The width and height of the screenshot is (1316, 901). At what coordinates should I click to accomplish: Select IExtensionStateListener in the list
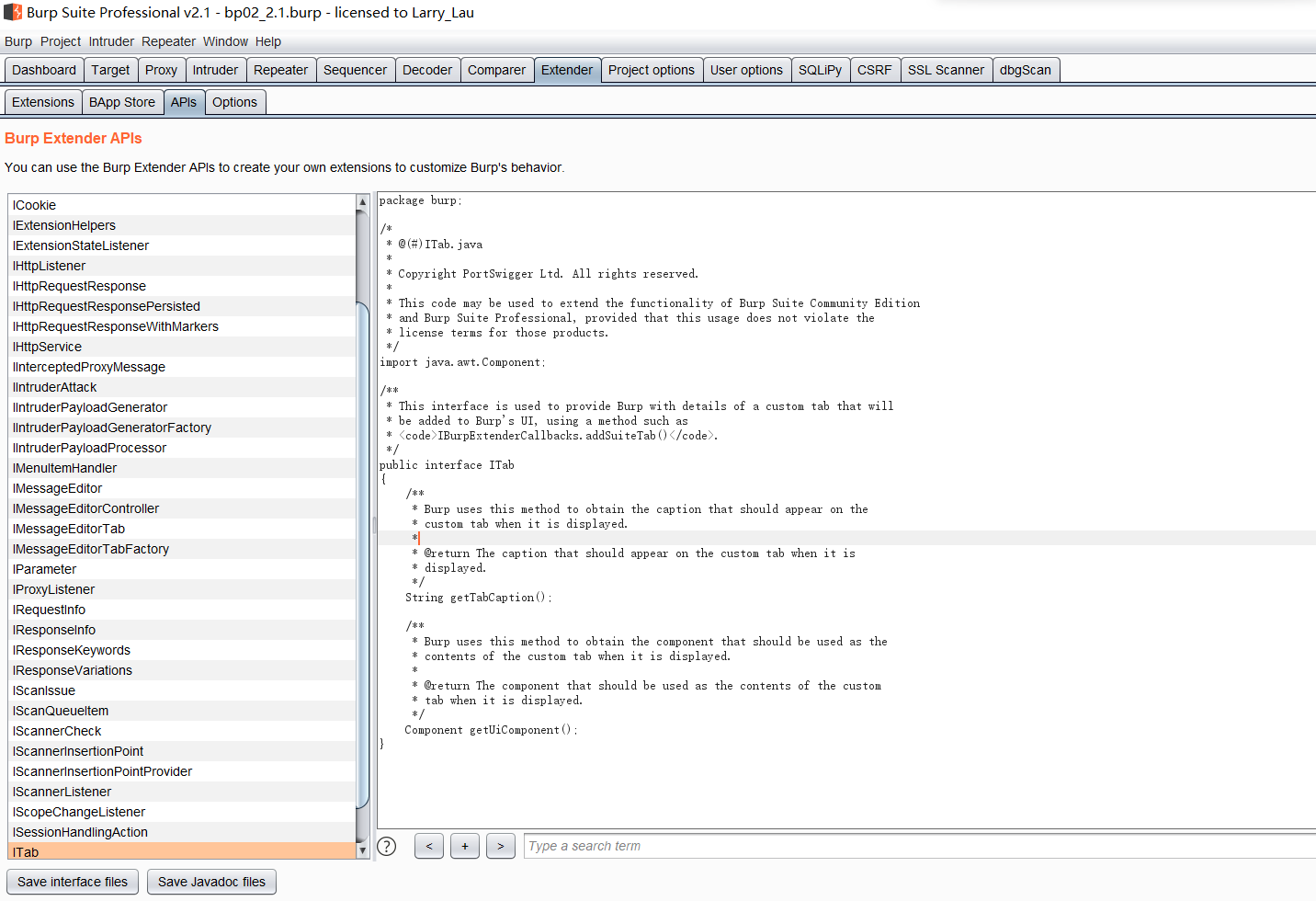(x=182, y=245)
